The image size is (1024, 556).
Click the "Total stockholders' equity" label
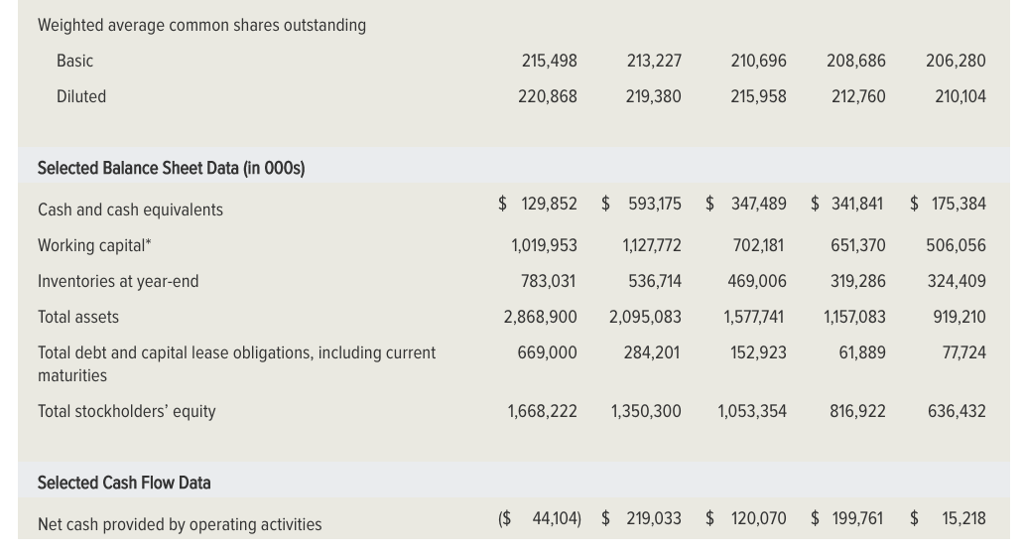(x=126, y=411)
